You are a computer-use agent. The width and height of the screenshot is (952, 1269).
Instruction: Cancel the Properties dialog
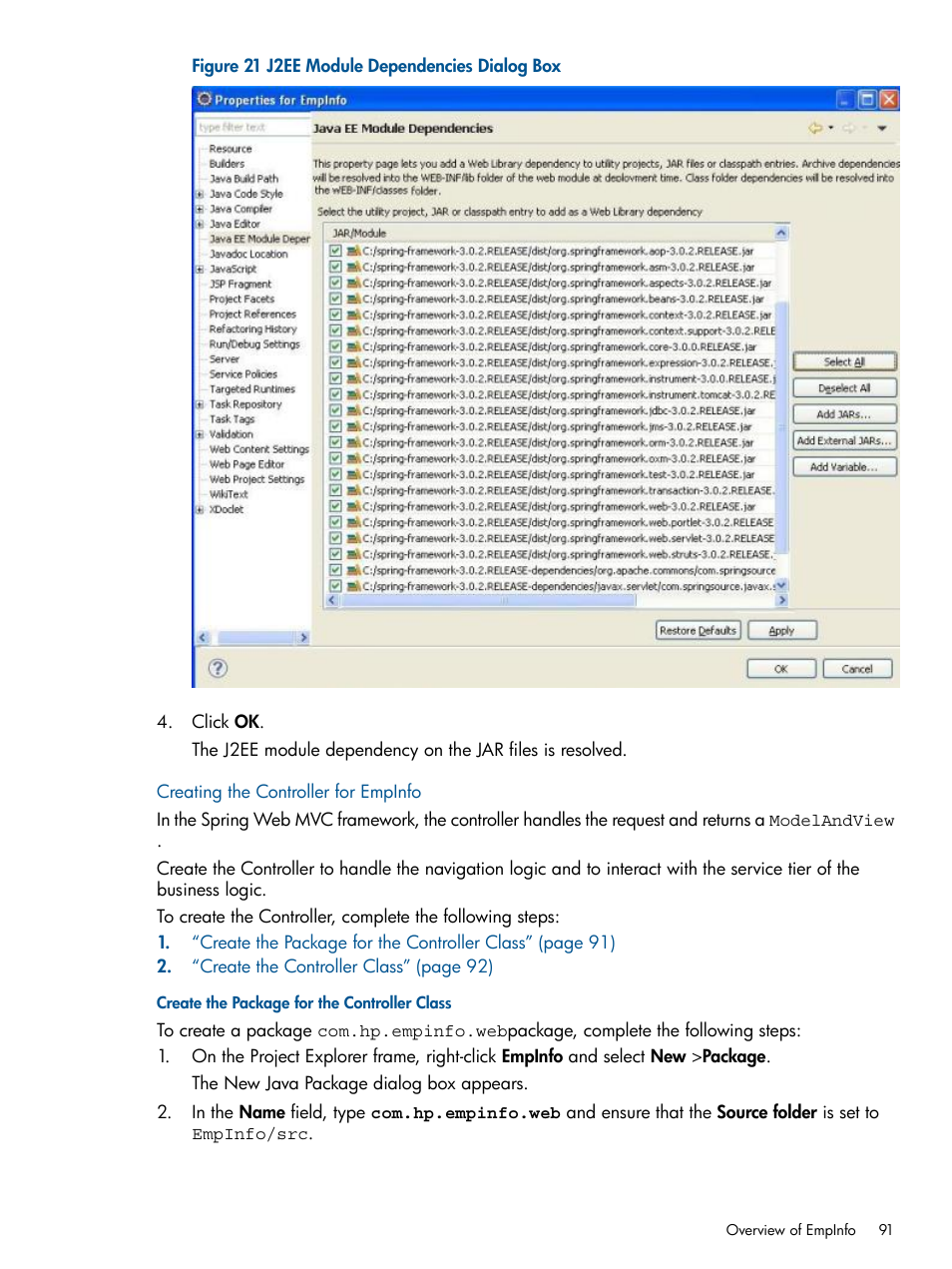coord(857,669)
